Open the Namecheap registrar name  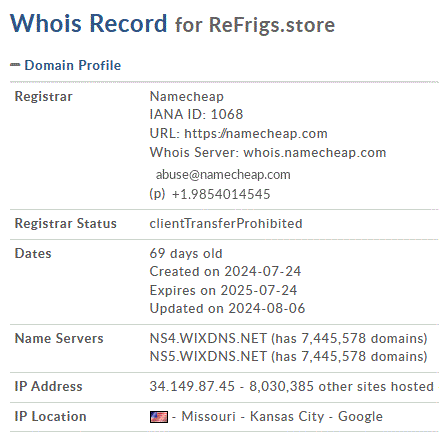coord(187,97)
